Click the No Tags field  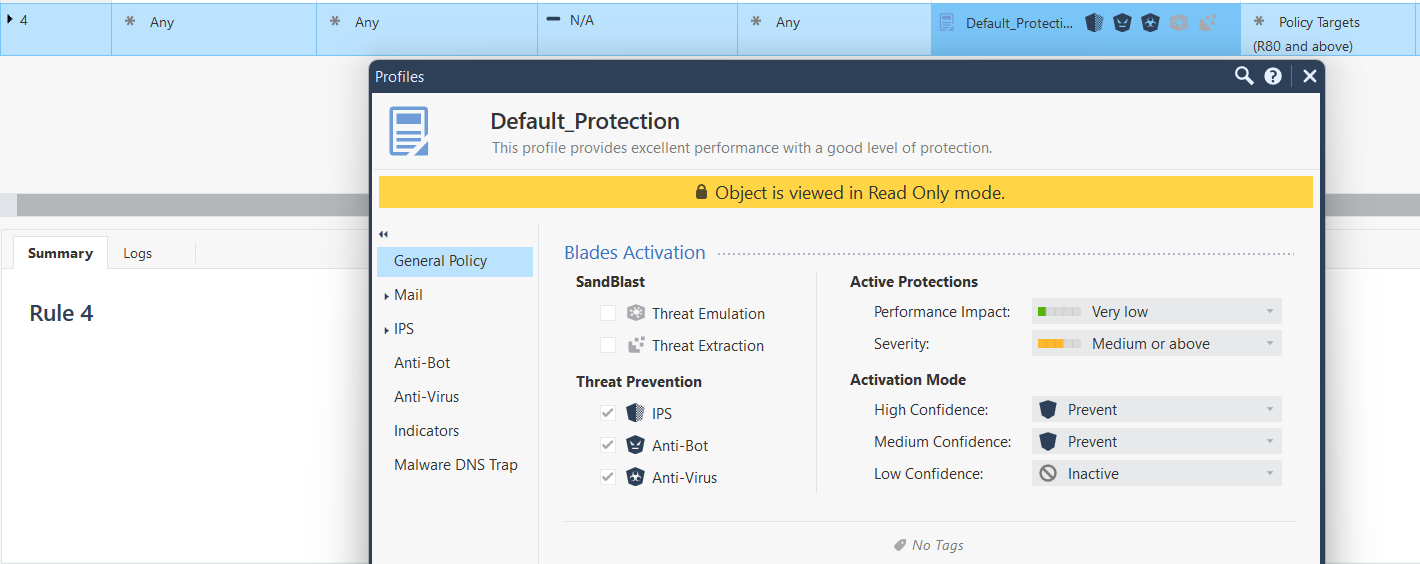tap(929, 545)
